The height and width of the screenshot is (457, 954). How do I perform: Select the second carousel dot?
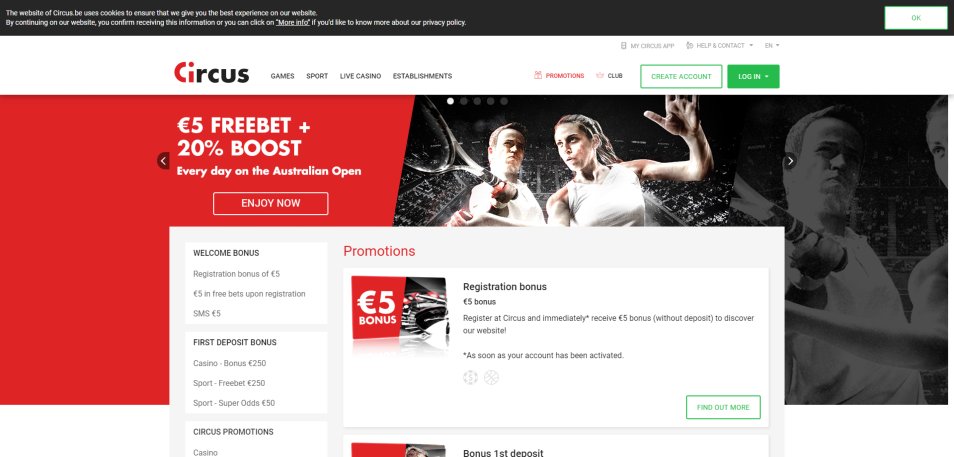(x=464, y=101)
